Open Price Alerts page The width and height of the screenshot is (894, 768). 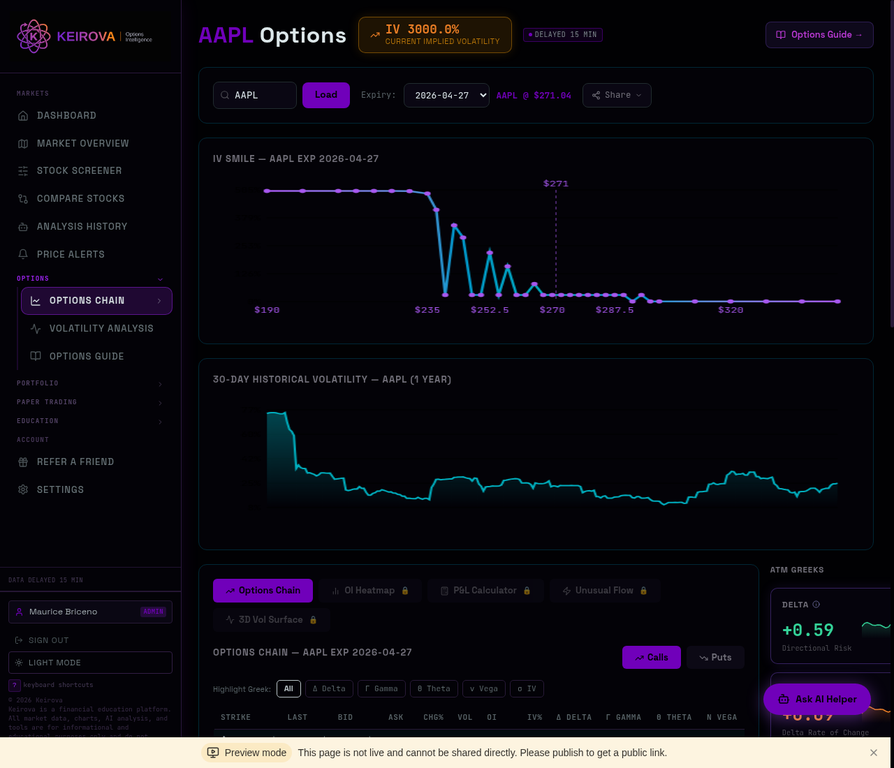[x=71, y=255]
